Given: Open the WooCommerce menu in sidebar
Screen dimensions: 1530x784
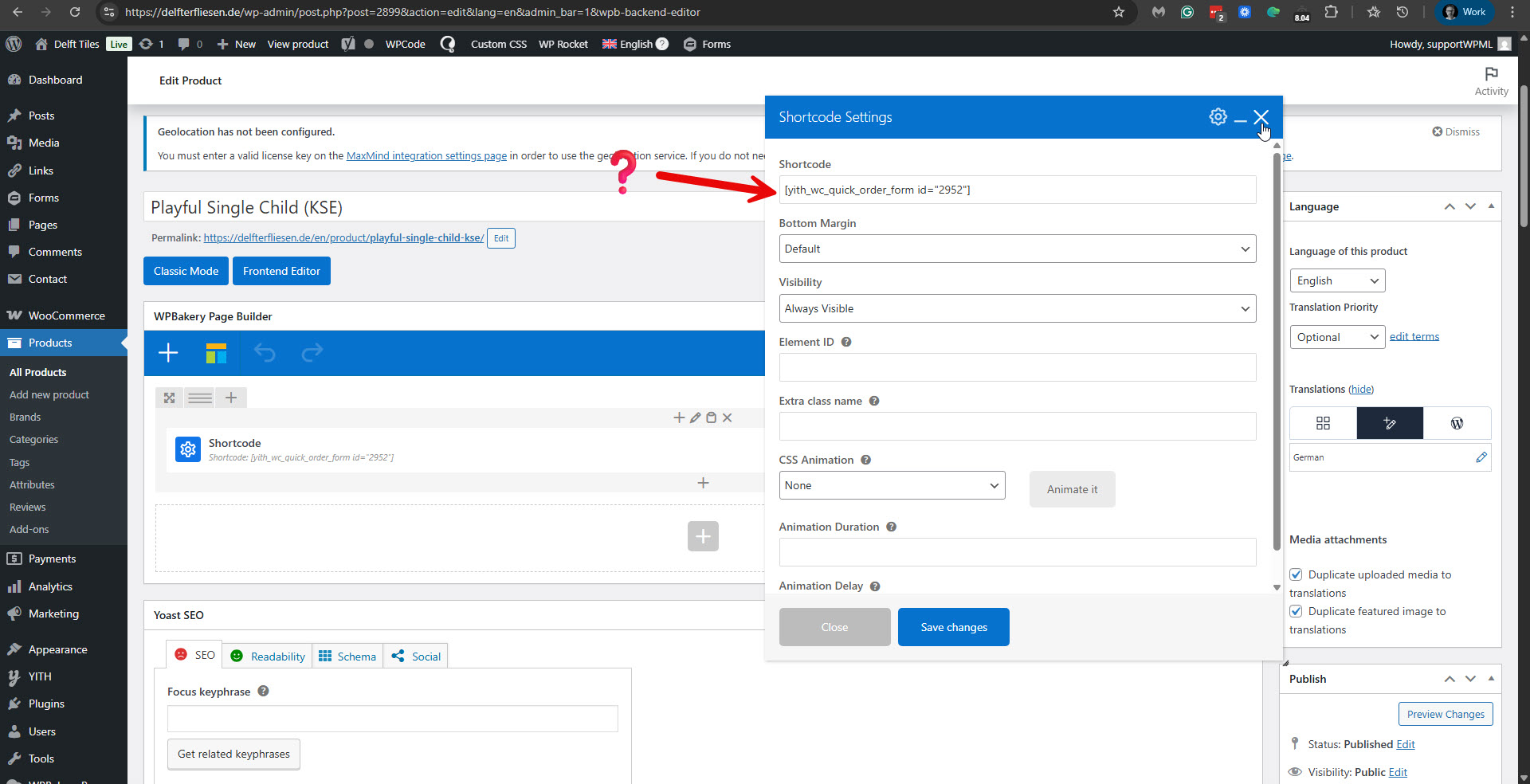Looking at the screenshot, I should pyautogui.click(x=66, y=316).
